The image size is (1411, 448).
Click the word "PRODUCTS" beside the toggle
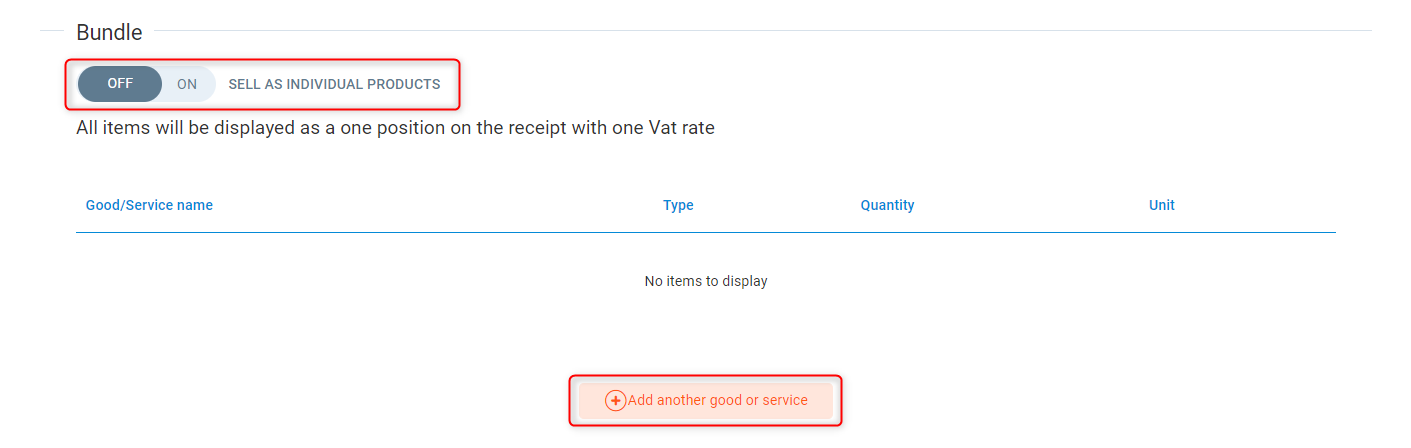point(403,84)
